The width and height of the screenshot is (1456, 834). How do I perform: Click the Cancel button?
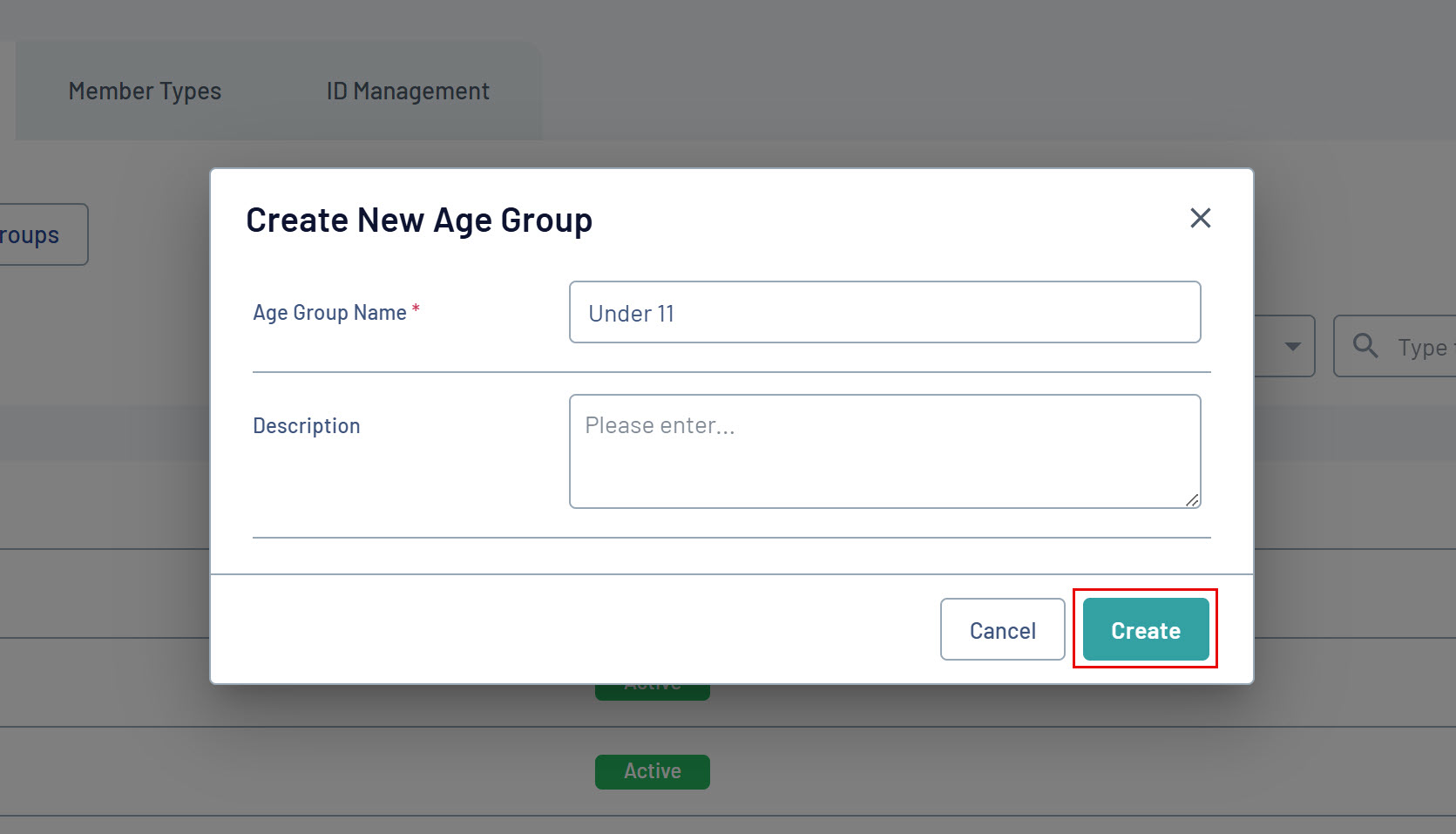tap(1002, 629)
